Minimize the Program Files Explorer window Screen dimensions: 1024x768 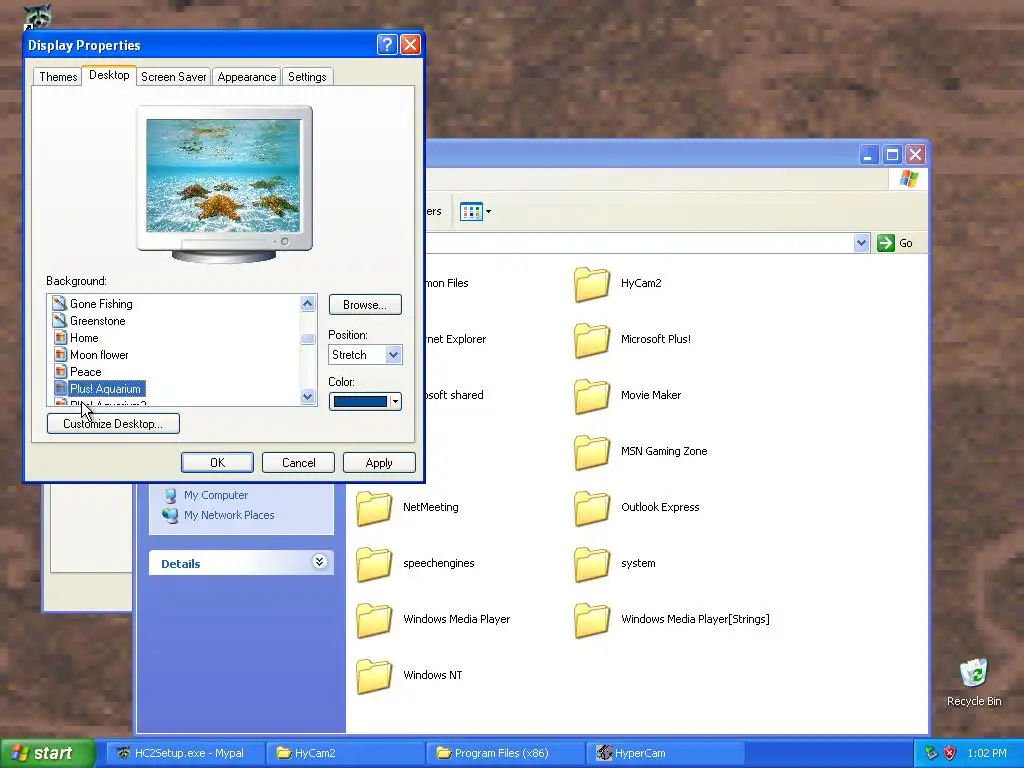coord(868,155)
